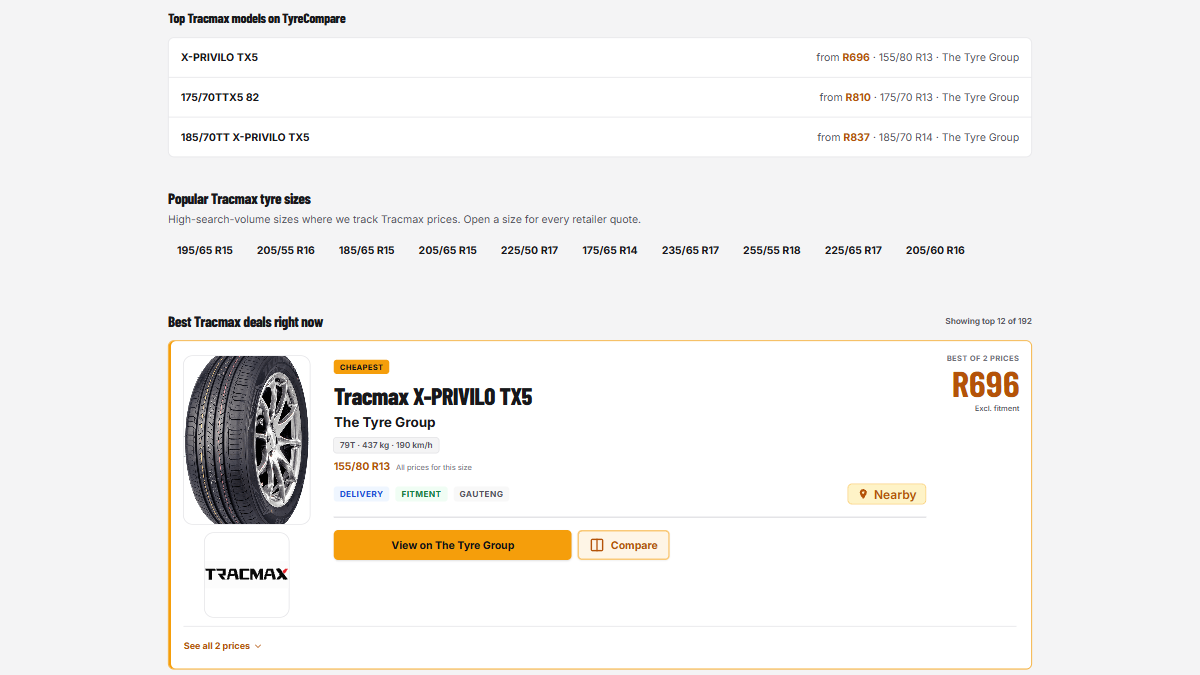Expand See all 2 prices
The height and width of the screenshot is (675, 1200).
click(x=222, y=646)
